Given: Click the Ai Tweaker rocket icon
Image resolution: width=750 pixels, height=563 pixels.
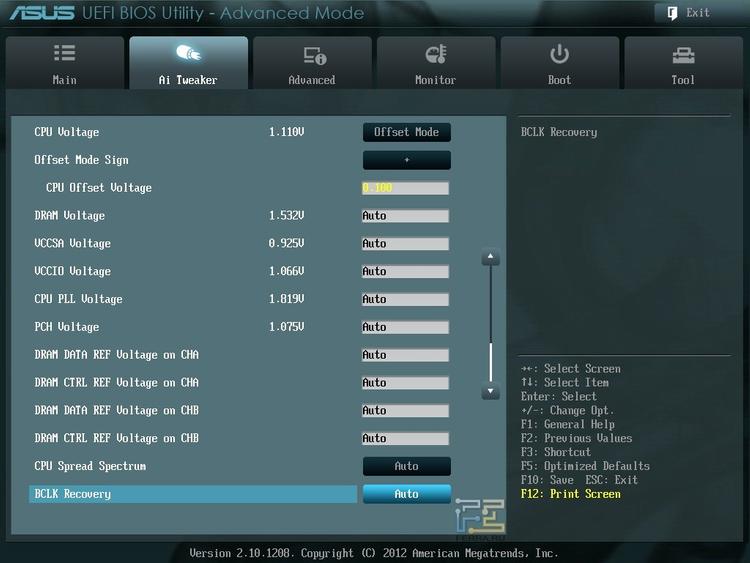Looking at the screenshot, I should pos(188,53).
